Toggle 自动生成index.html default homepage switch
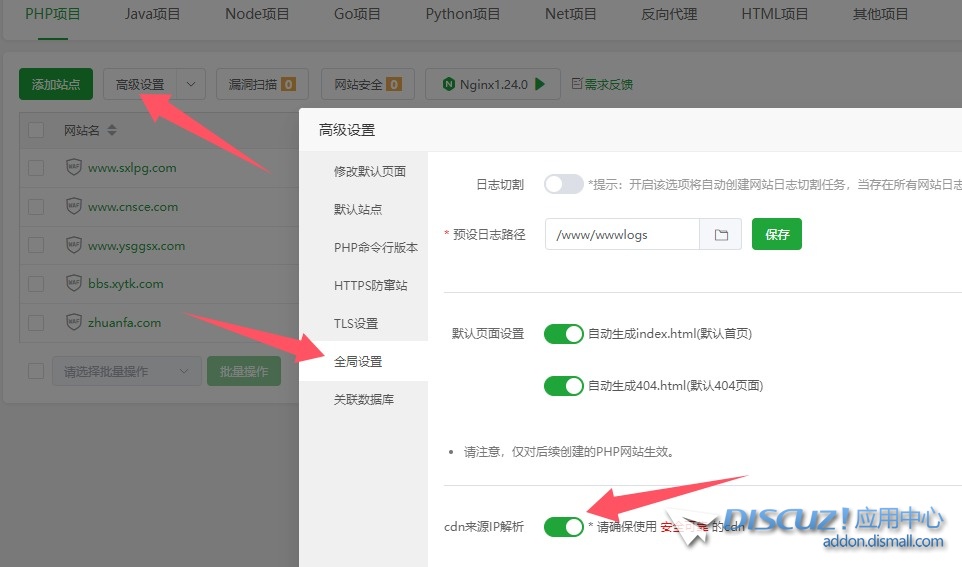 coord(563,334)
